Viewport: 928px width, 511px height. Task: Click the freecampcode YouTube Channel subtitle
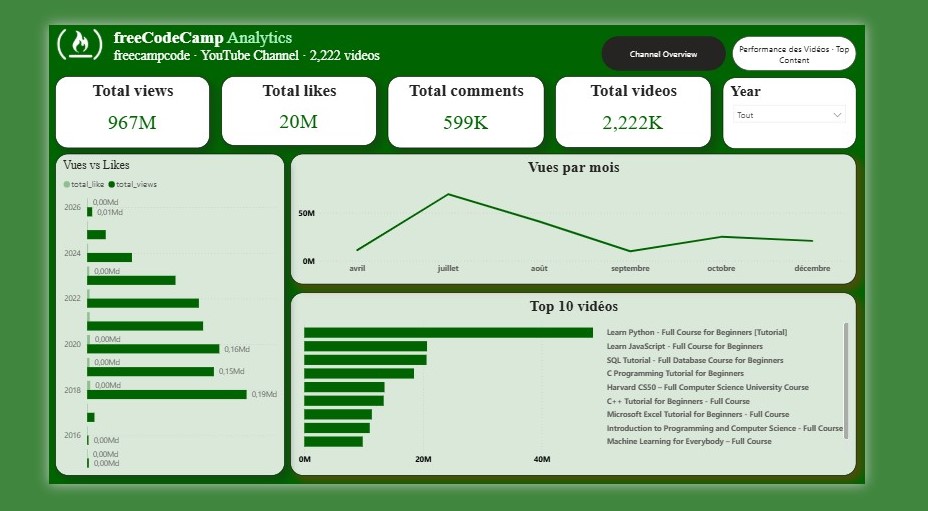point(246,56)
